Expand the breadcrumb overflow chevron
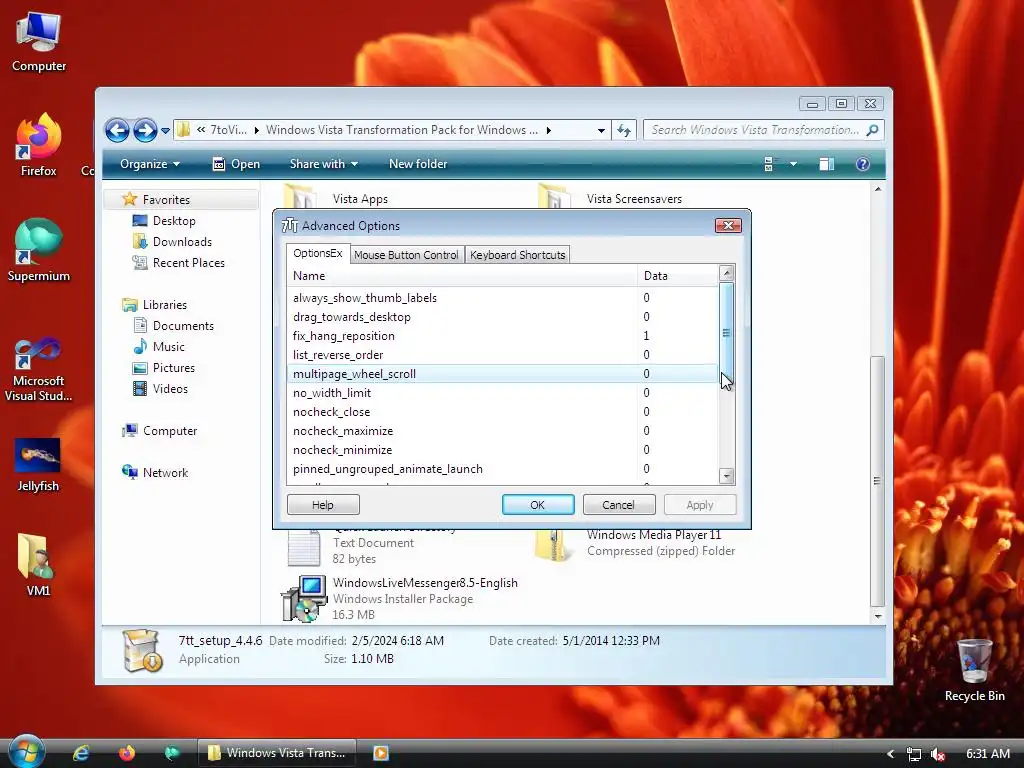Viewport: 1024px width, 768px height. point(201,129)
